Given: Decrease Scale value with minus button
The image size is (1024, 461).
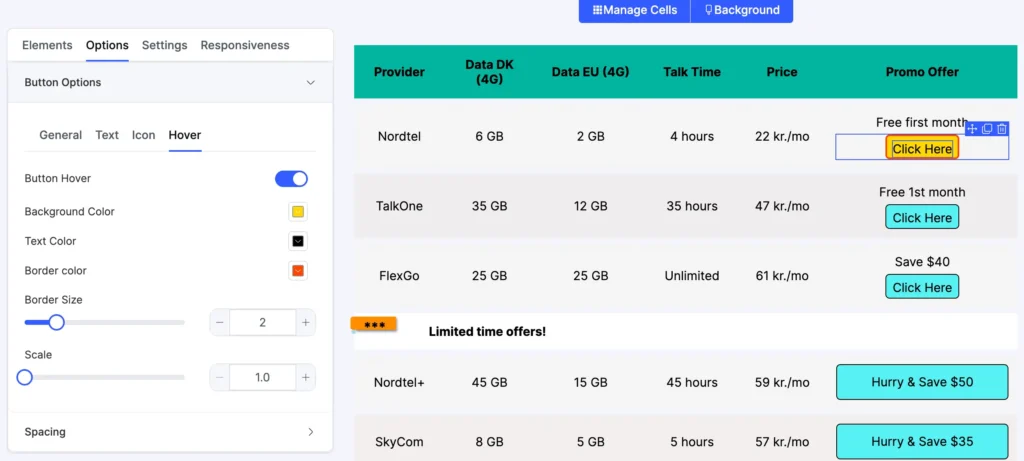Looking at the screenshot, I should tap(219, 377).
